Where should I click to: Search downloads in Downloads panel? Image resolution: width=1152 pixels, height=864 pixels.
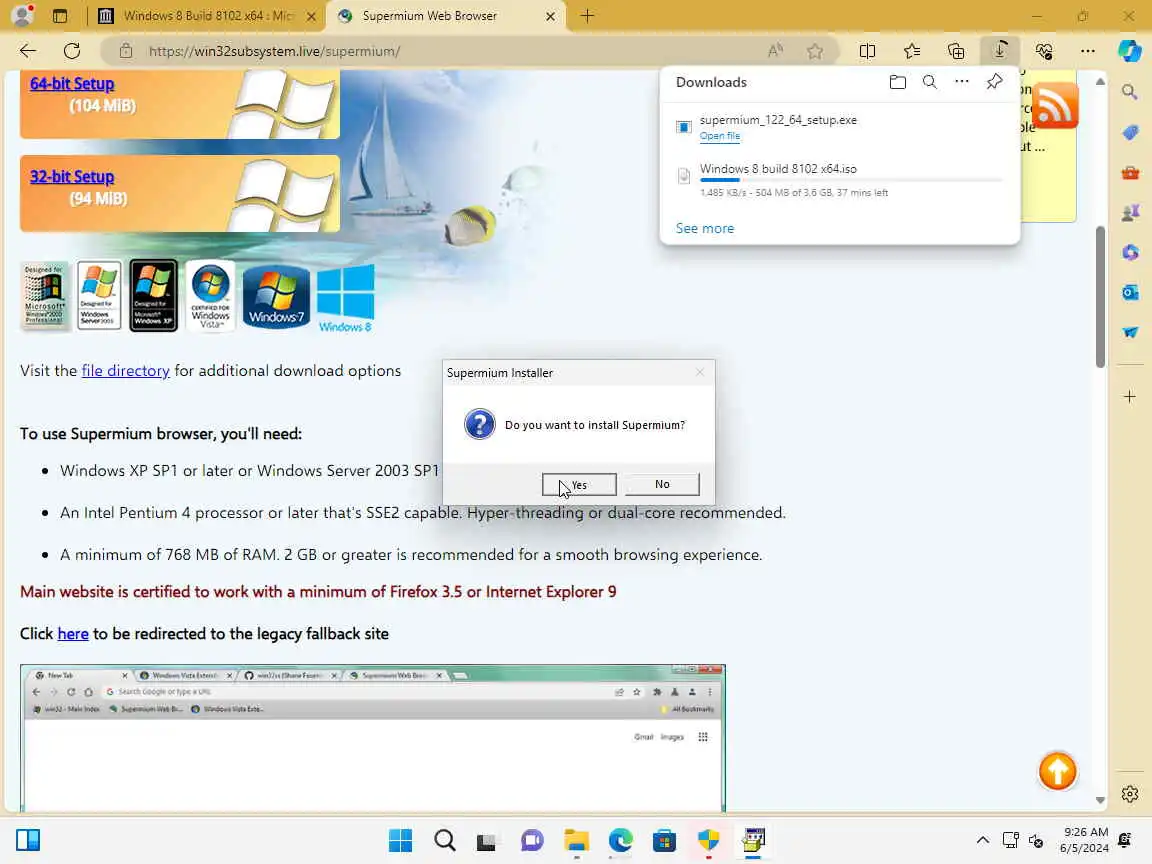pos(929,82)
